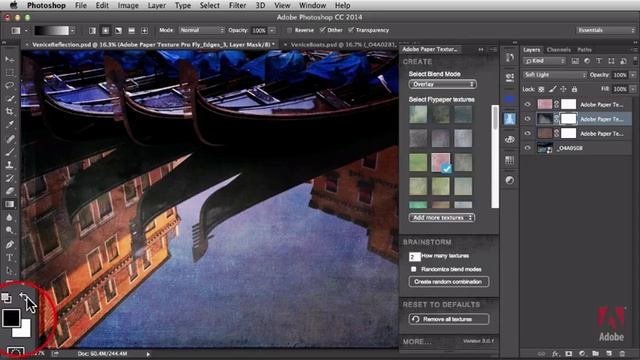The image size is (640, 360).
Task: Click Create new group folder icon
Action: (596, 353)
